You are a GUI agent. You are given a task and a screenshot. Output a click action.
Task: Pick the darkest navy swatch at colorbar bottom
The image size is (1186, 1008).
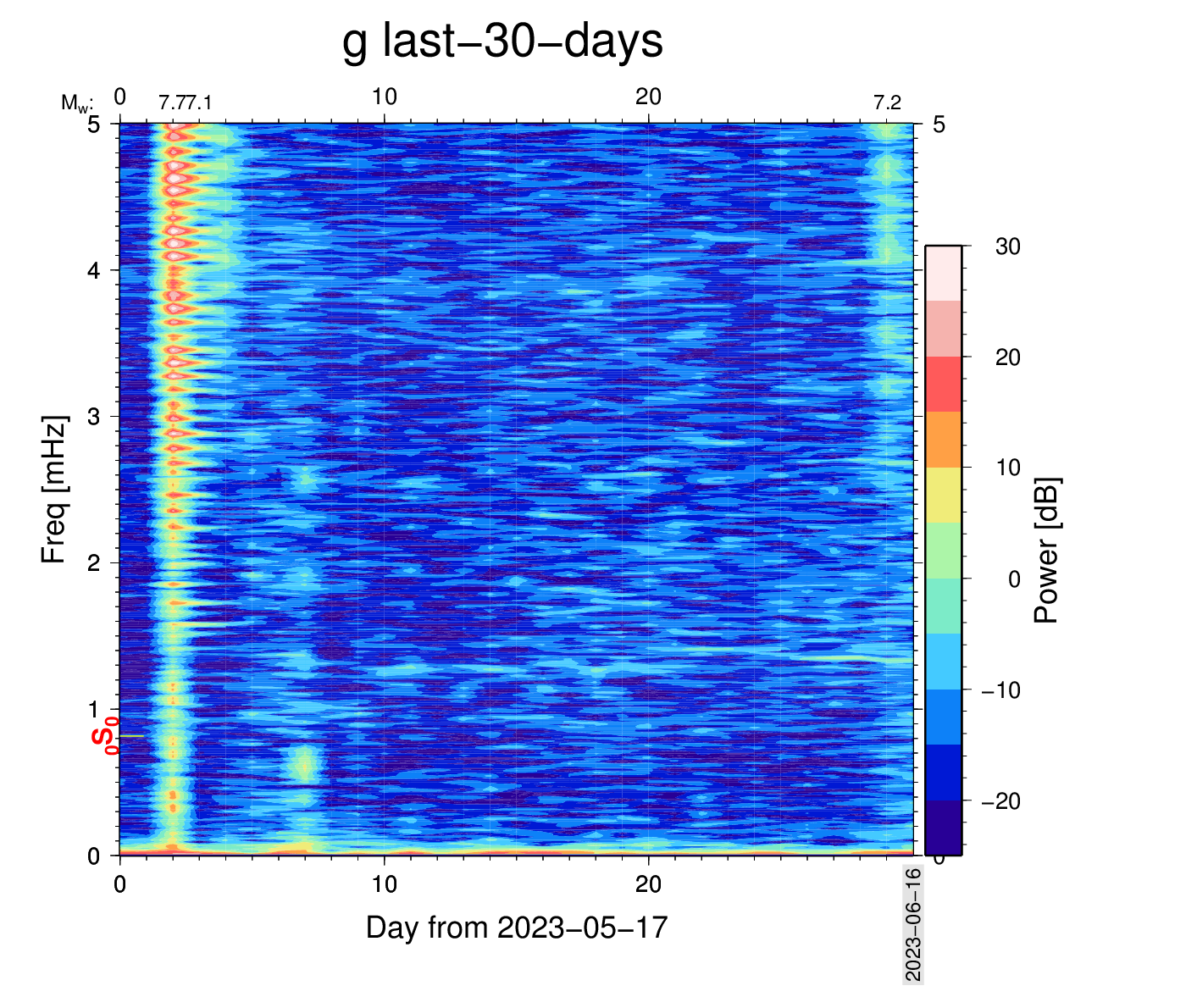[x=943, y=828]
